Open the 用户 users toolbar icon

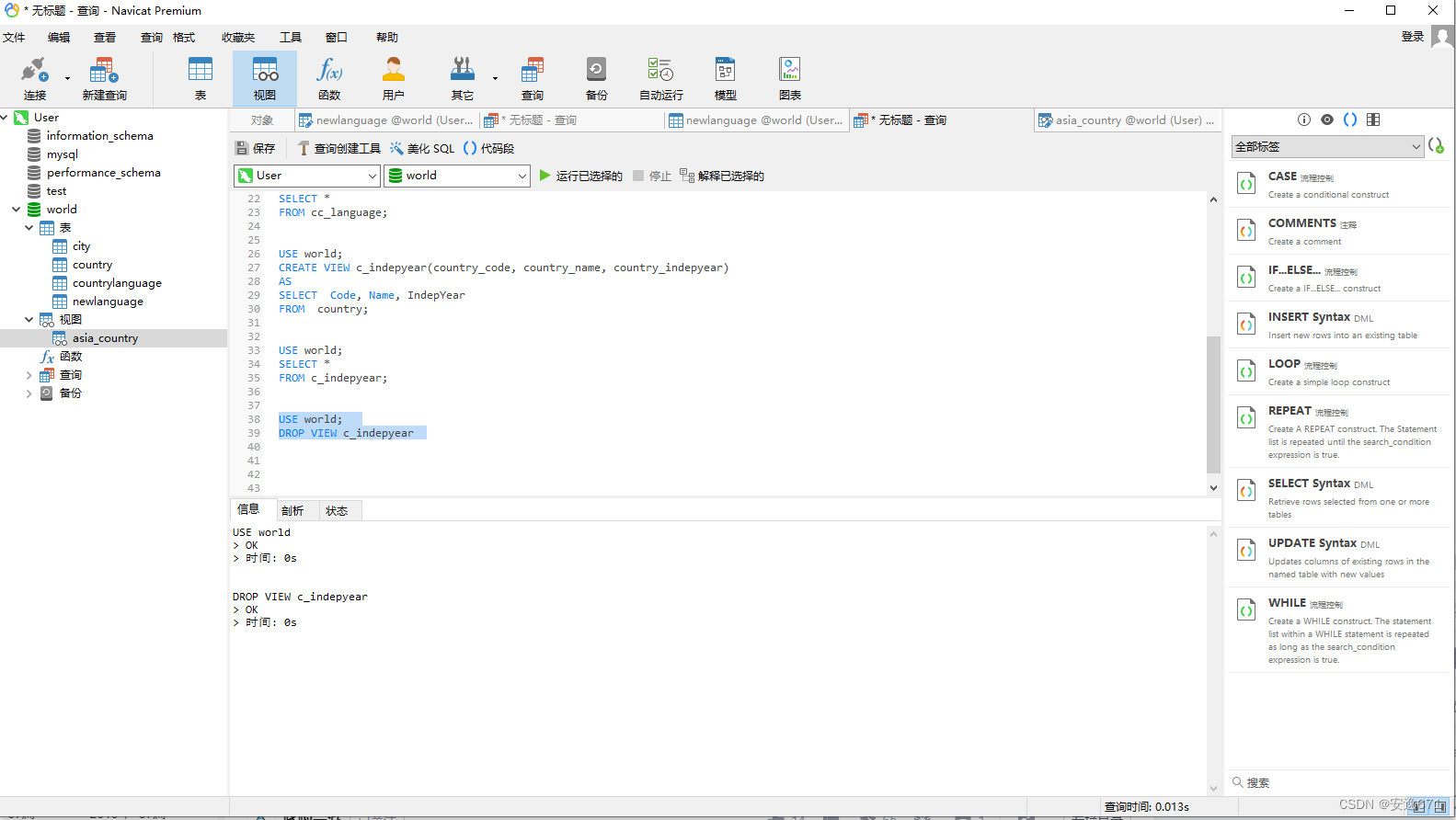(x=394, y=78)
